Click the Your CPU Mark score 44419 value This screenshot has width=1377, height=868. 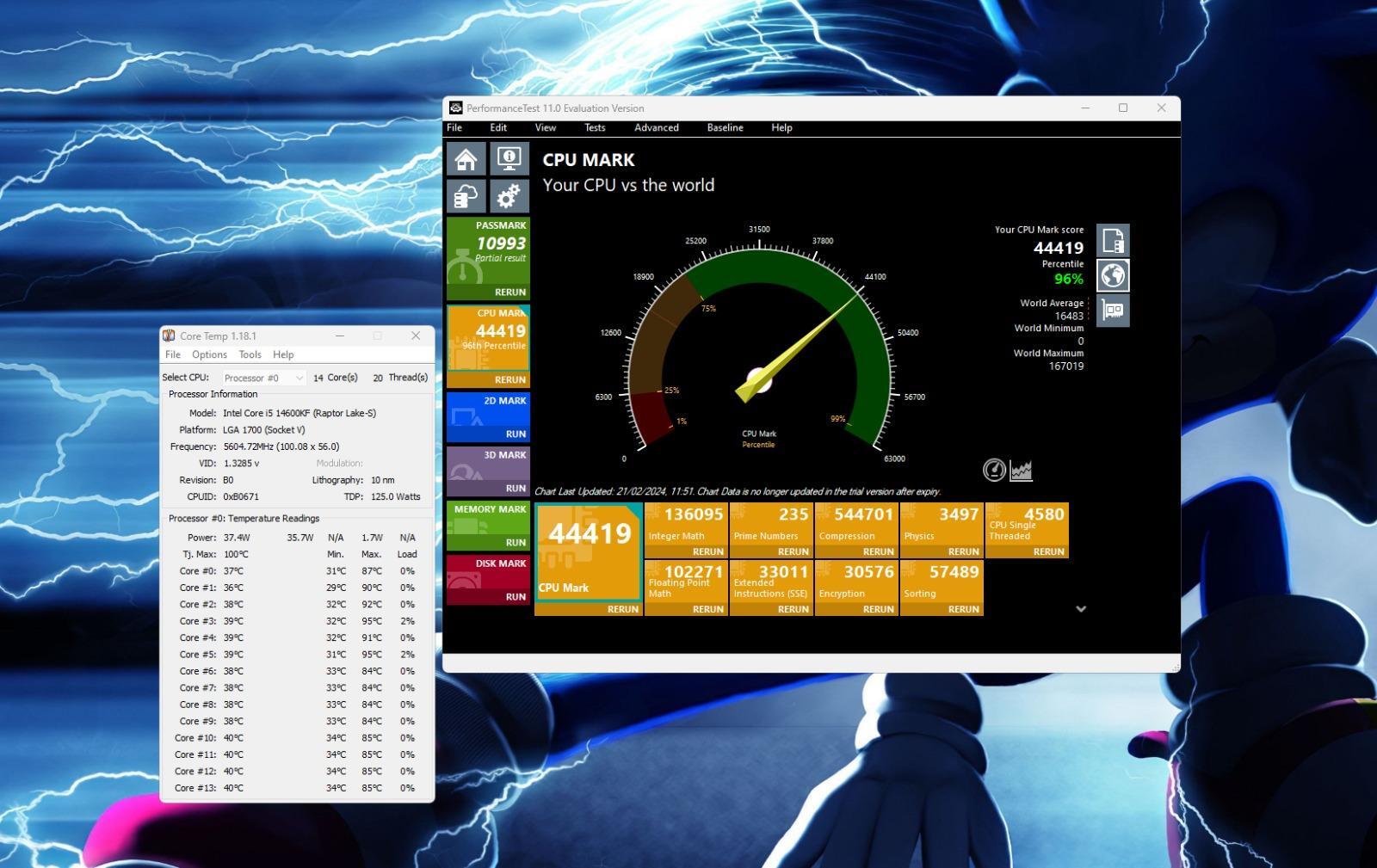1059,248
